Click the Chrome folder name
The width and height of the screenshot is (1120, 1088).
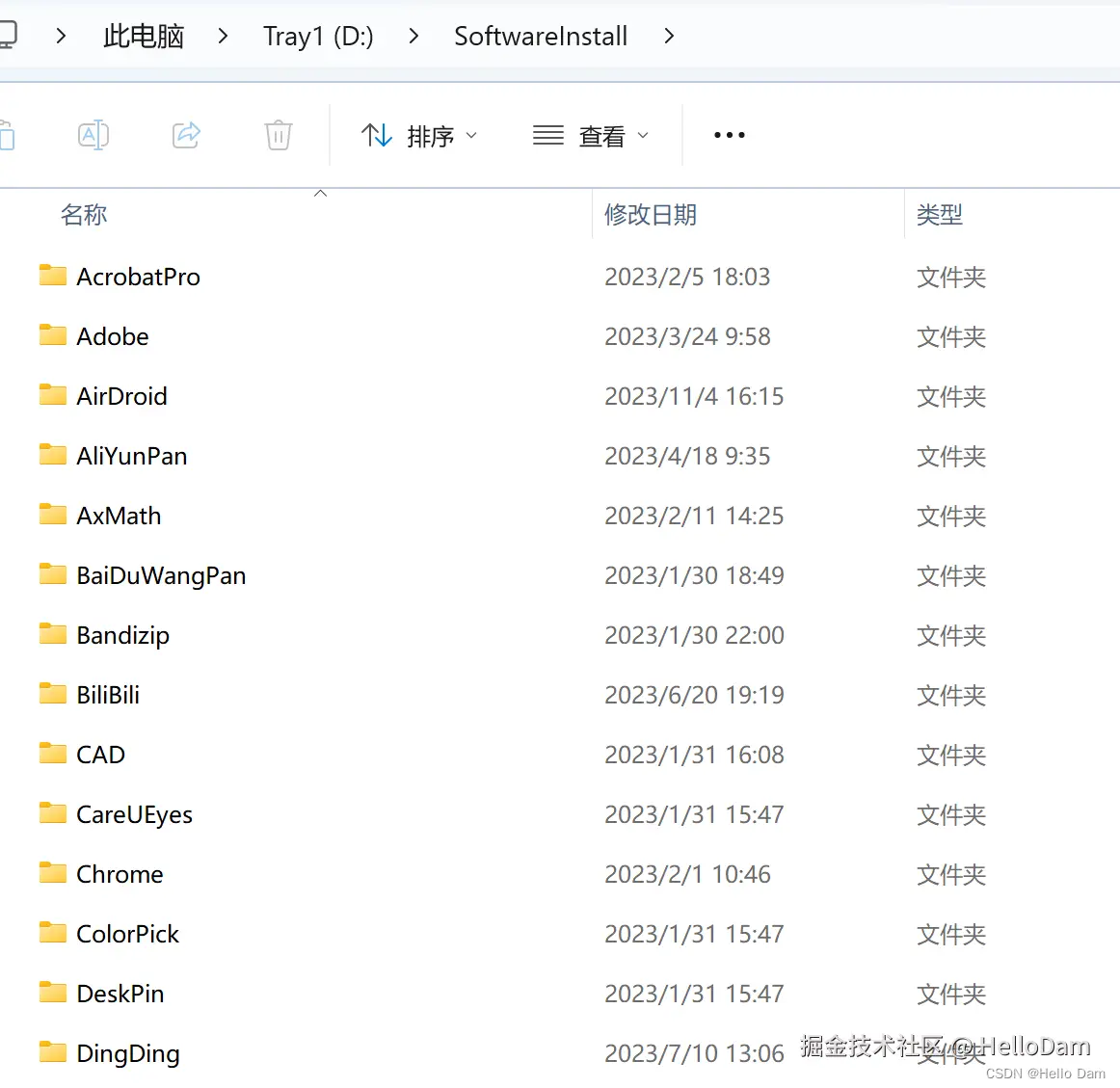120,874
